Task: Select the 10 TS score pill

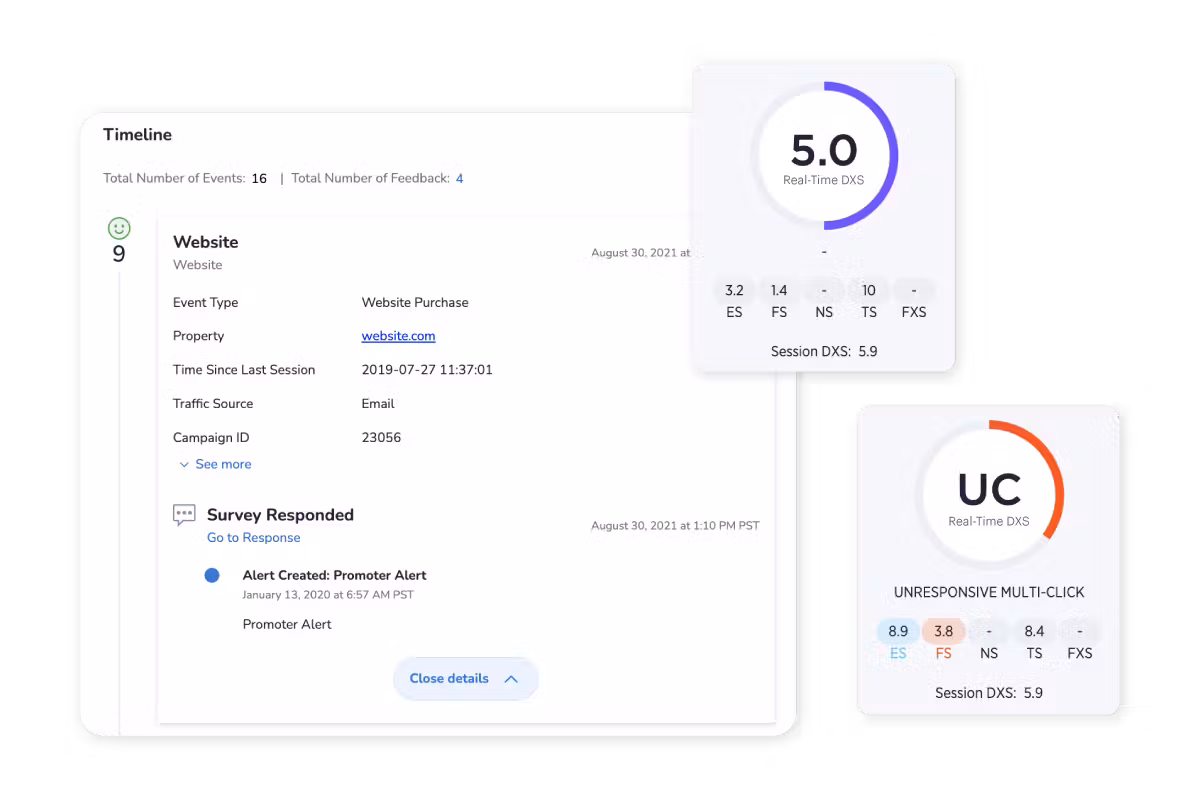Action: (x=868, y=291)
